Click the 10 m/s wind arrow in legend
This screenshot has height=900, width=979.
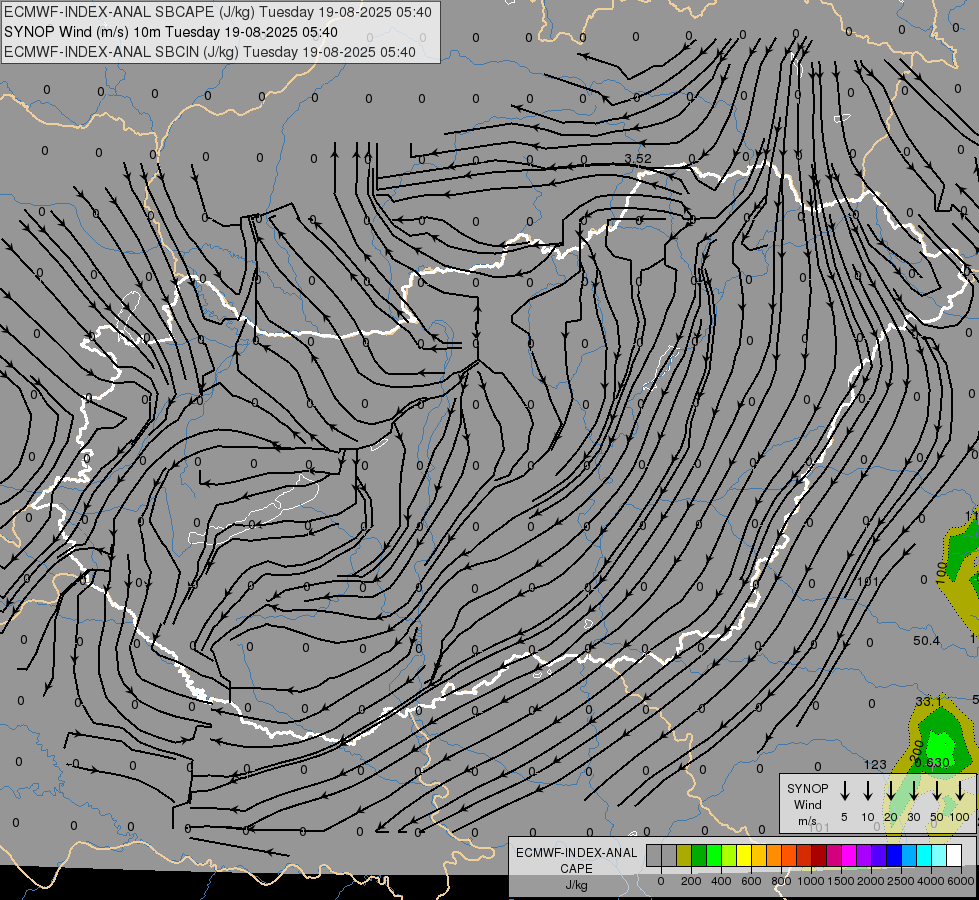click(x=868, y=790)
